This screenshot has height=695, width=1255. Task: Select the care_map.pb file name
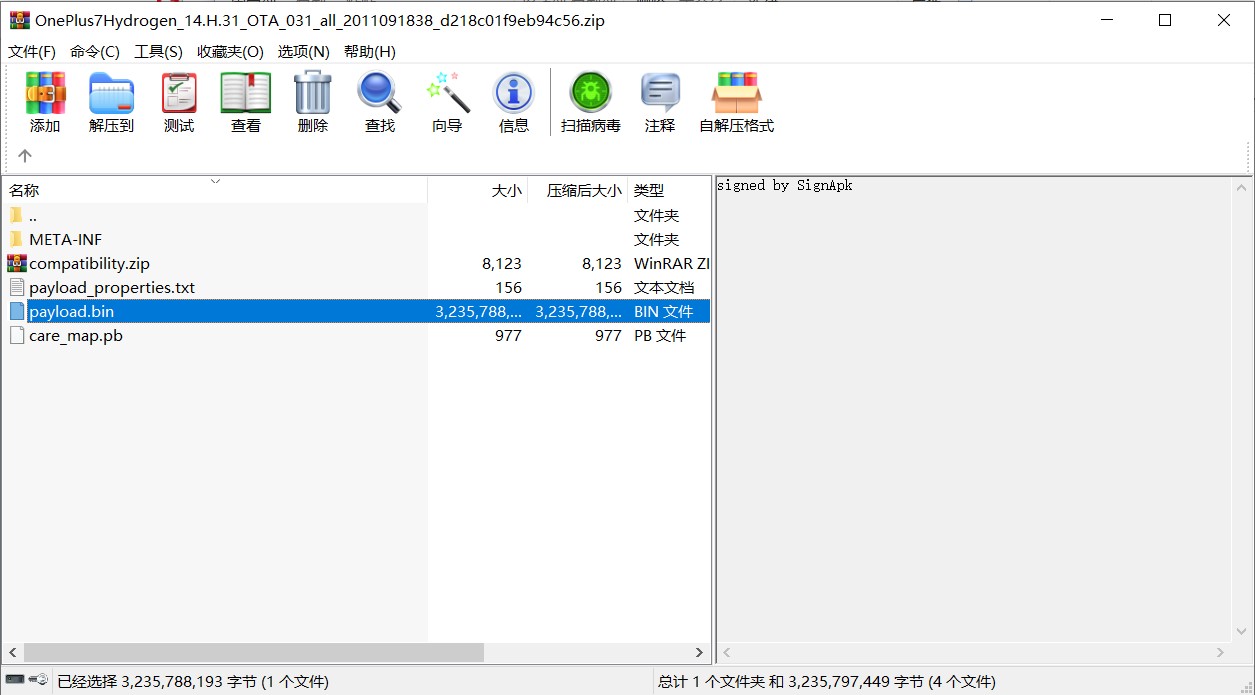tap(76, 335)
